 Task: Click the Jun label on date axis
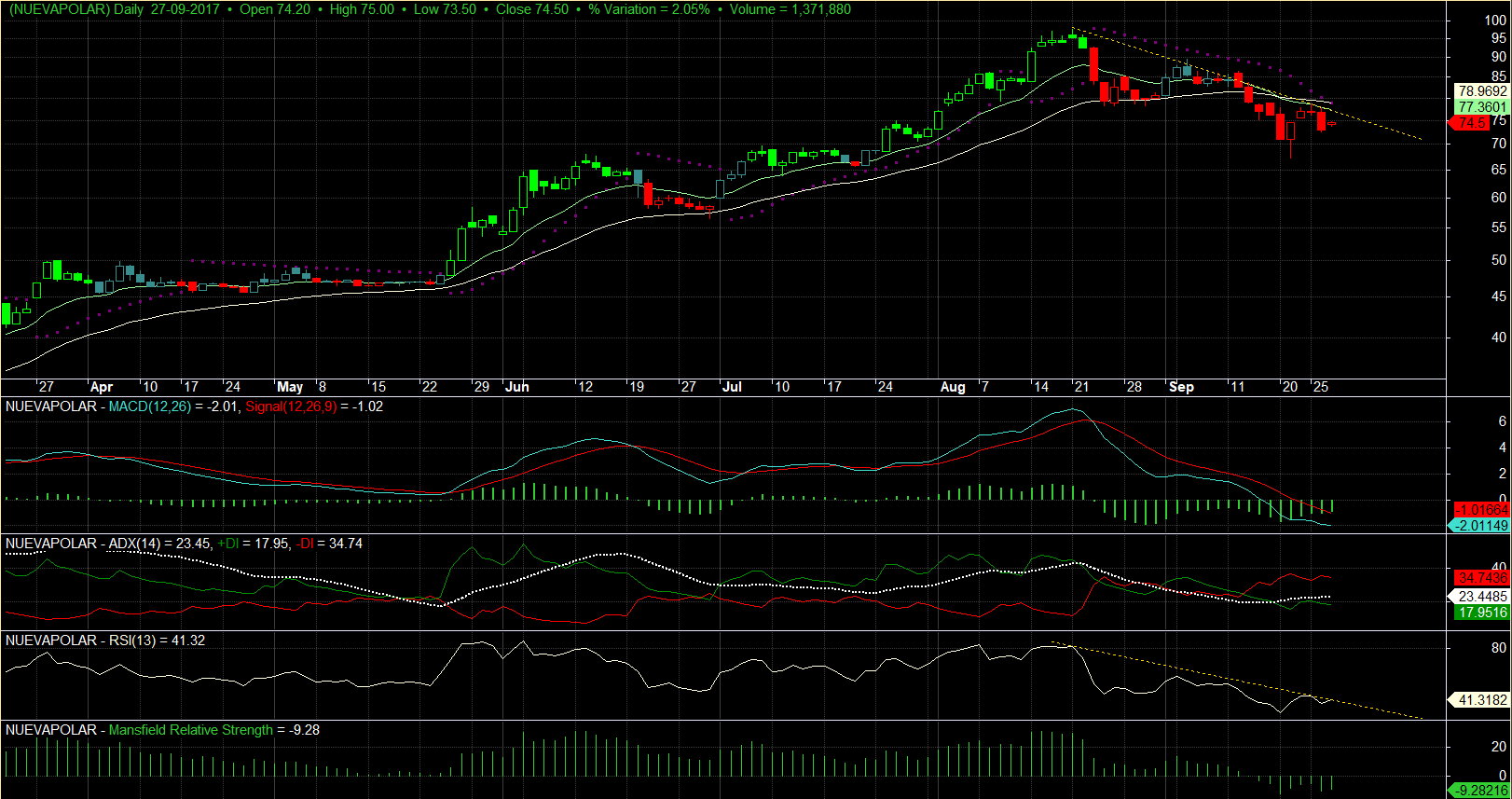pyautogui.click(x=516, y=387)
